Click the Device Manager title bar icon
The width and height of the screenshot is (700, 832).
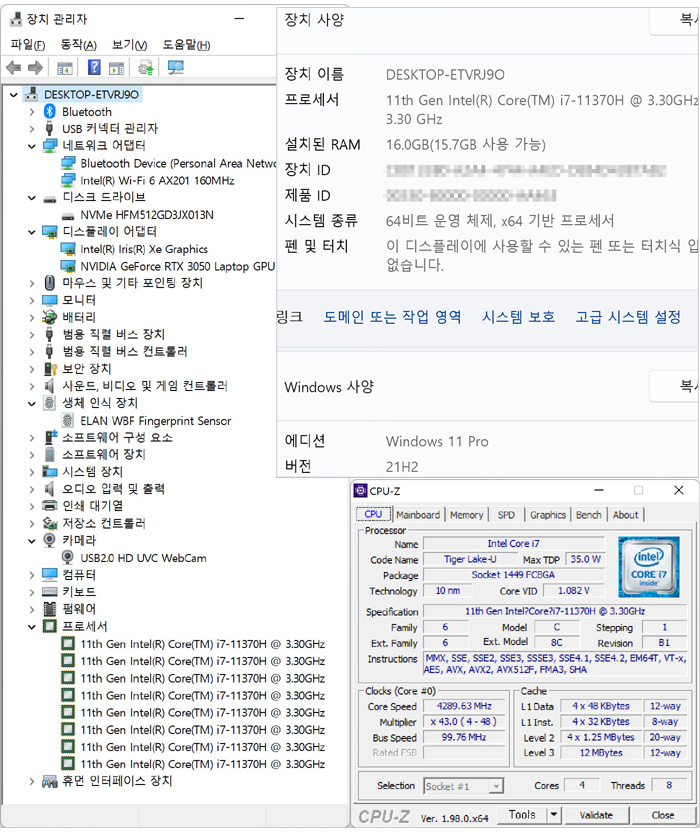coord(17,19)
